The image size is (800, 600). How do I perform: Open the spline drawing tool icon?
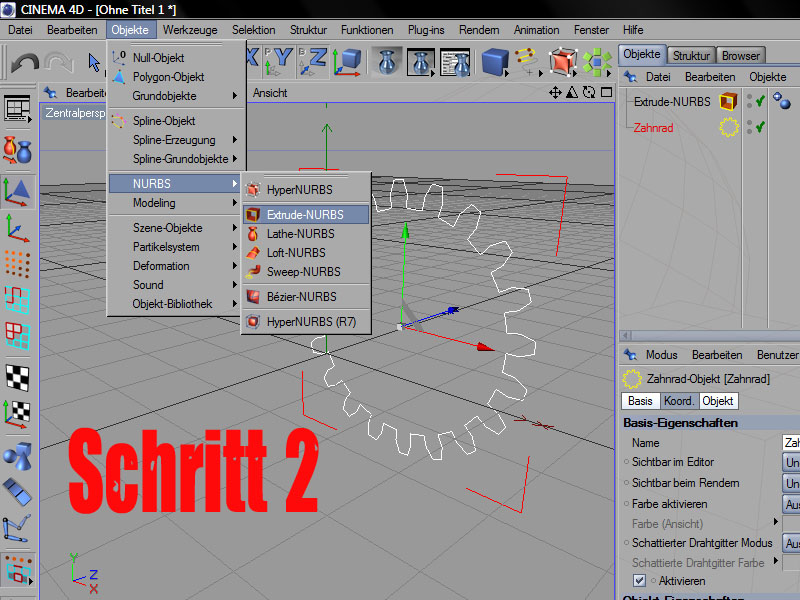tap(528, 62)
